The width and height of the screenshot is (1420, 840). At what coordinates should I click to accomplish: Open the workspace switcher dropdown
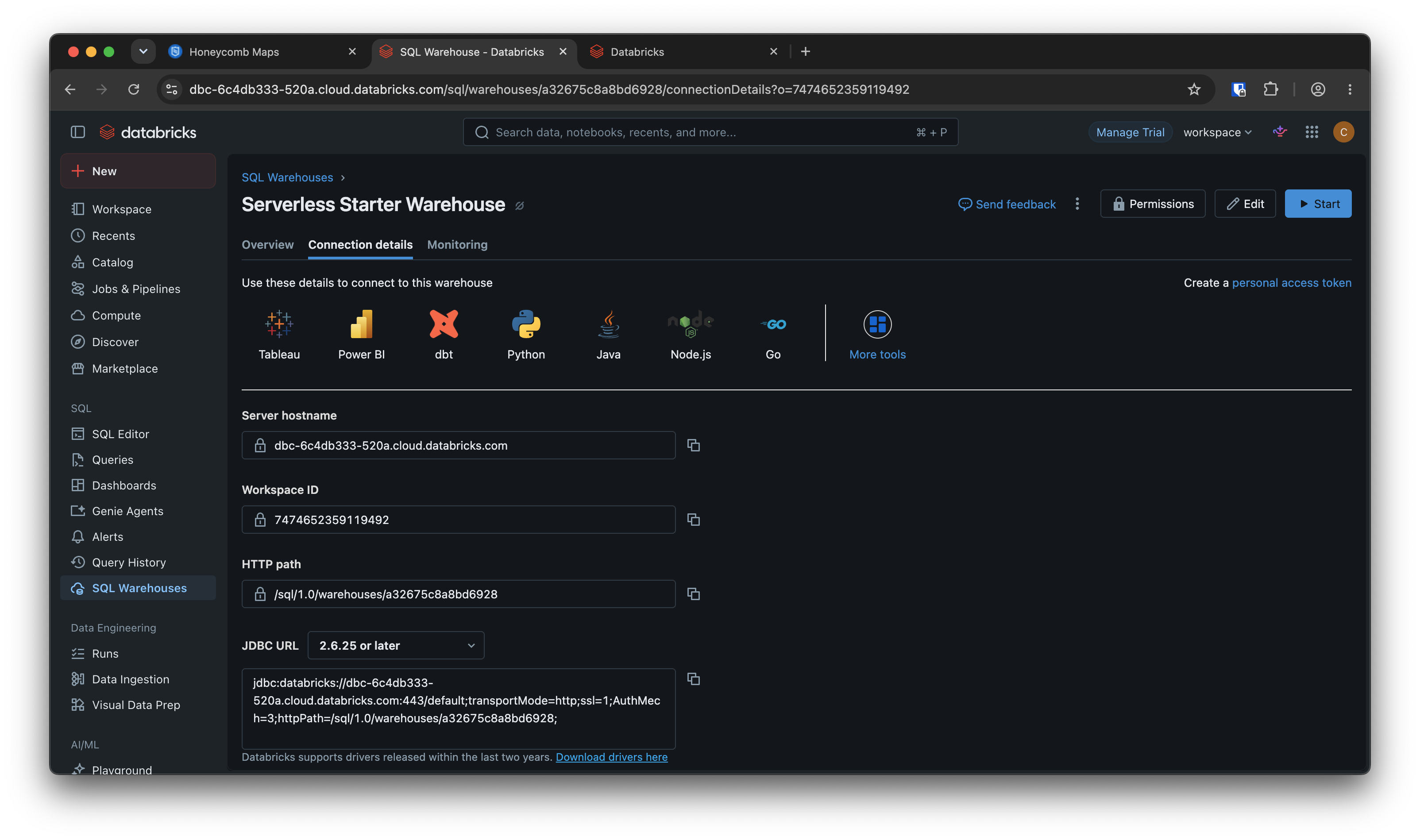click(x=1217, y=132)
